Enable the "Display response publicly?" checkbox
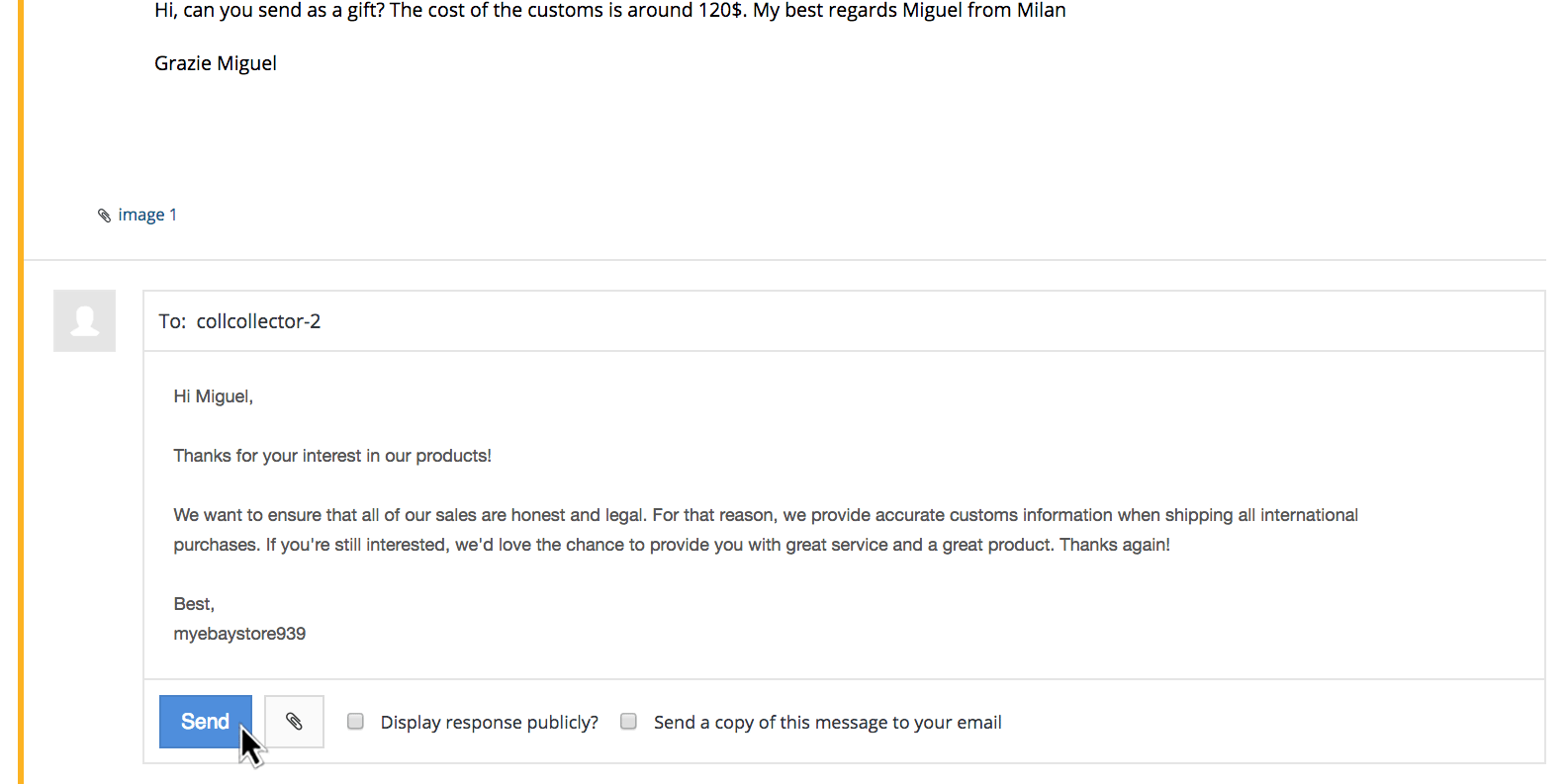The width and height of the screenshot is (1567, 784). (355, 722)
